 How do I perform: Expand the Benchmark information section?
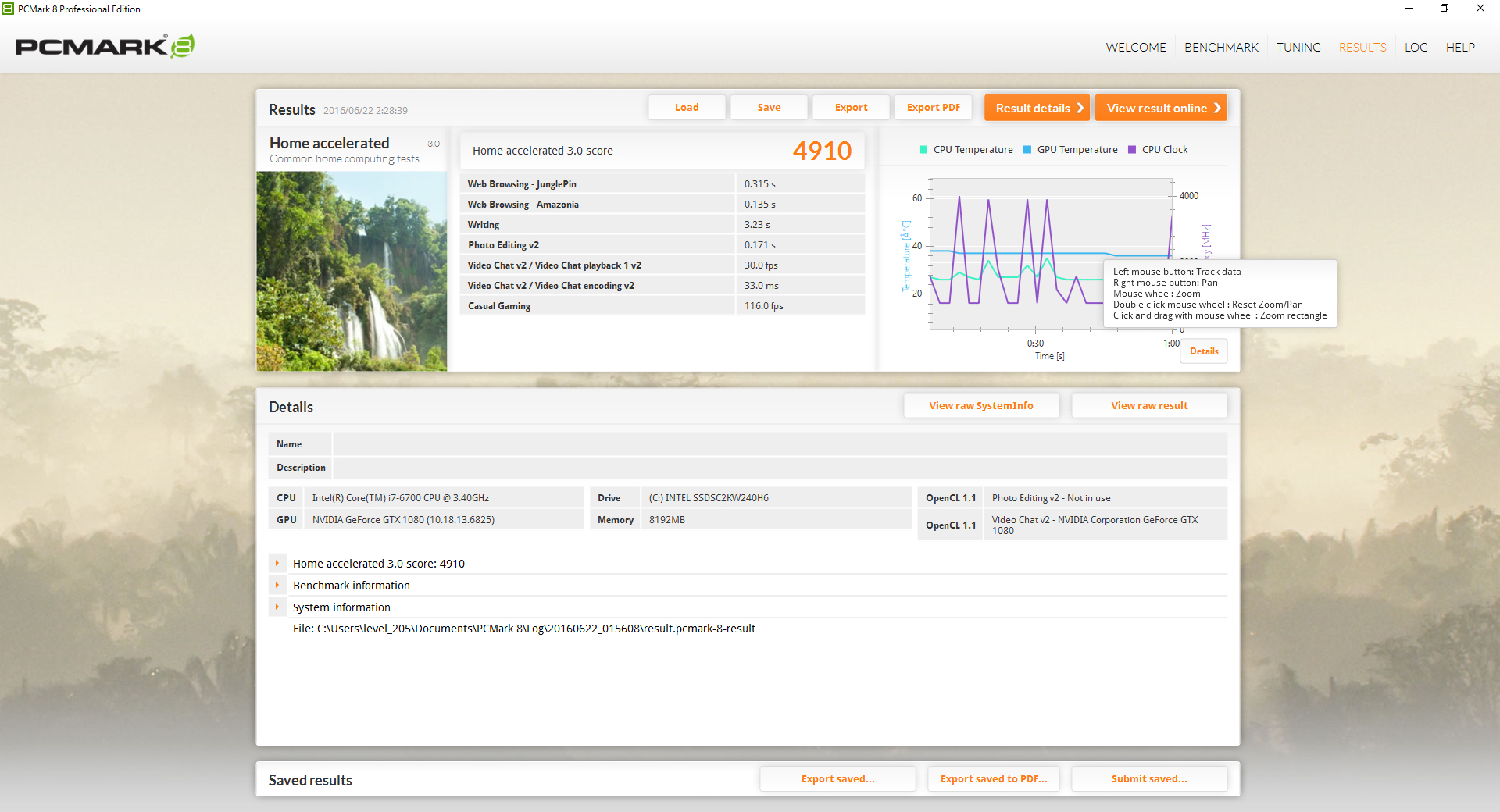coord(277,585)
